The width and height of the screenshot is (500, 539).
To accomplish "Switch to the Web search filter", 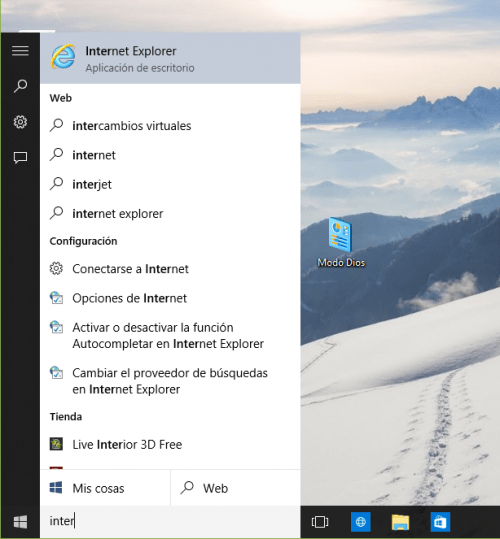I will pyautogui.click(x=235, y=488).
